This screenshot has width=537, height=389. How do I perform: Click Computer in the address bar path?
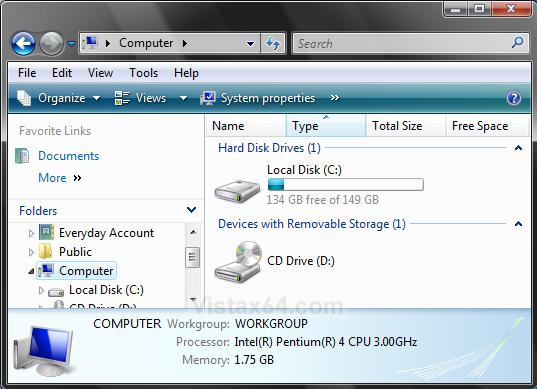click(x=146, y=43)
